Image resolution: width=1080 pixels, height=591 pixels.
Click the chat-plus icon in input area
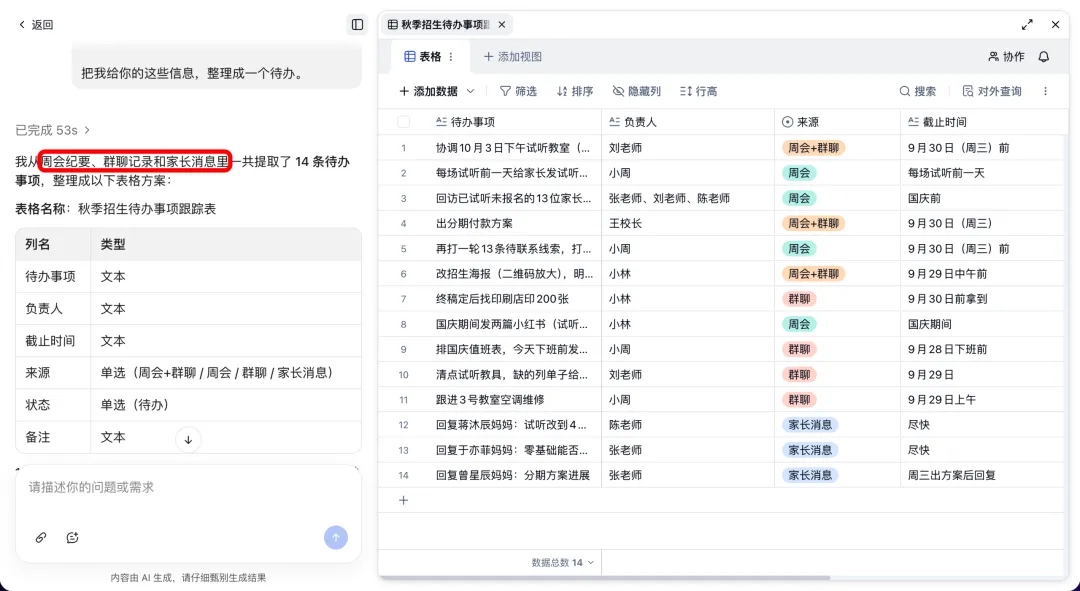point(72,538)
